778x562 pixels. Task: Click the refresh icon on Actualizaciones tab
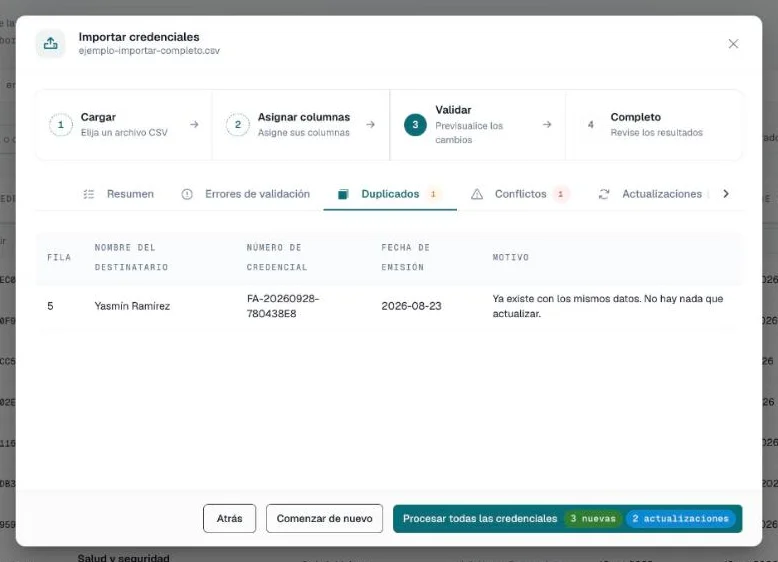pyautogui.click(x=604, y=194)
